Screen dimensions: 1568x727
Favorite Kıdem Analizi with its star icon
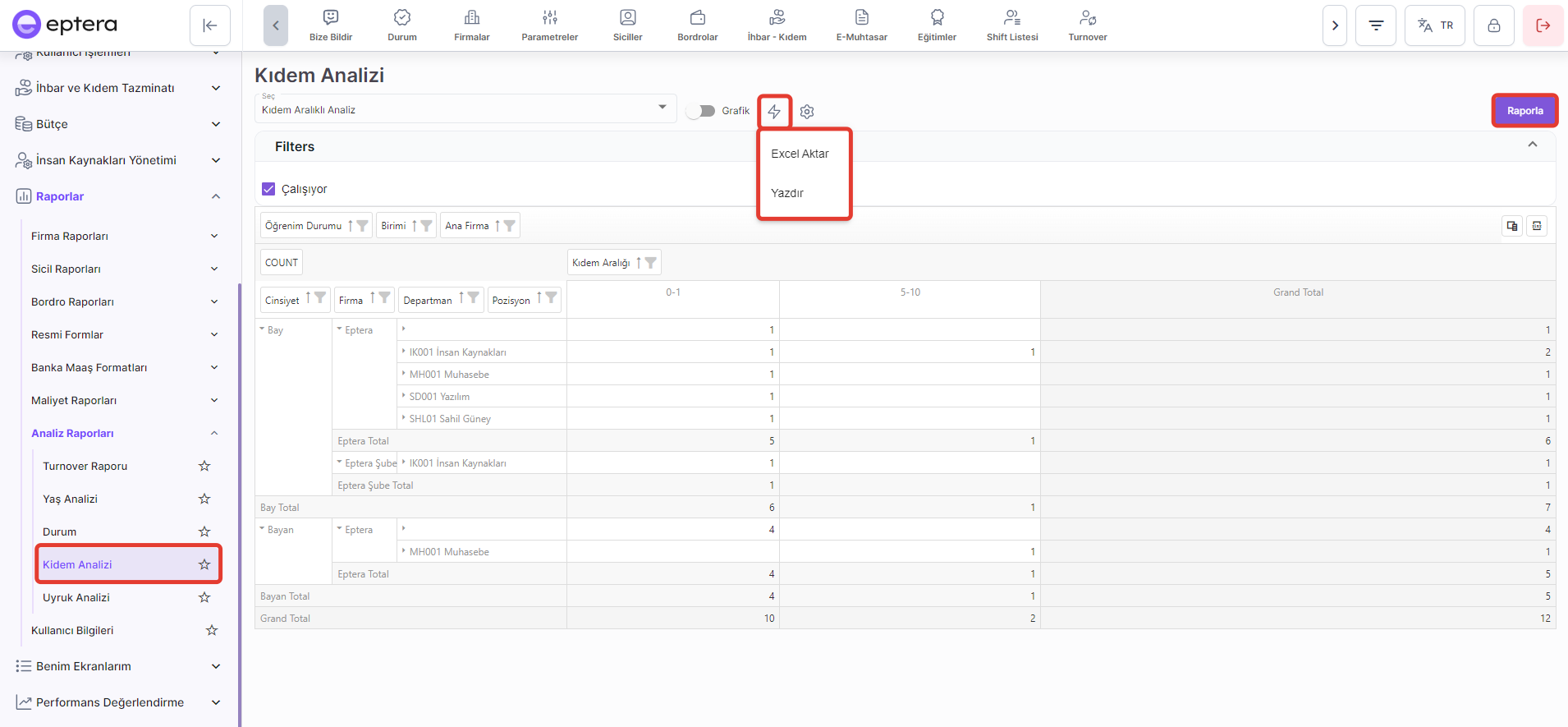coord(204,564)
